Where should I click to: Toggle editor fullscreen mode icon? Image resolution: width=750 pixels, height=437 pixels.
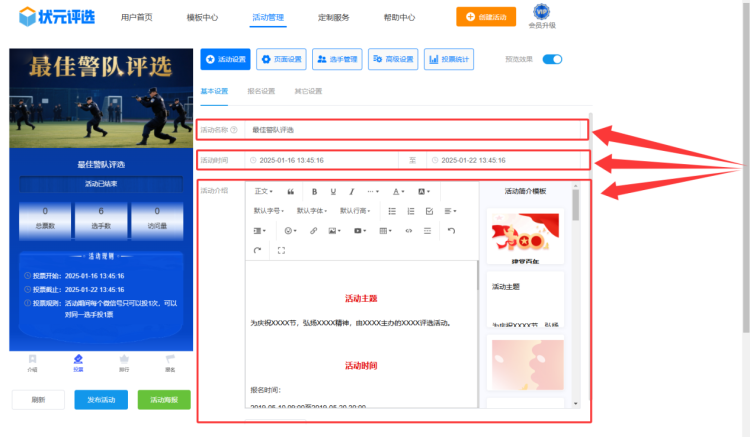(x=281, y=250)
